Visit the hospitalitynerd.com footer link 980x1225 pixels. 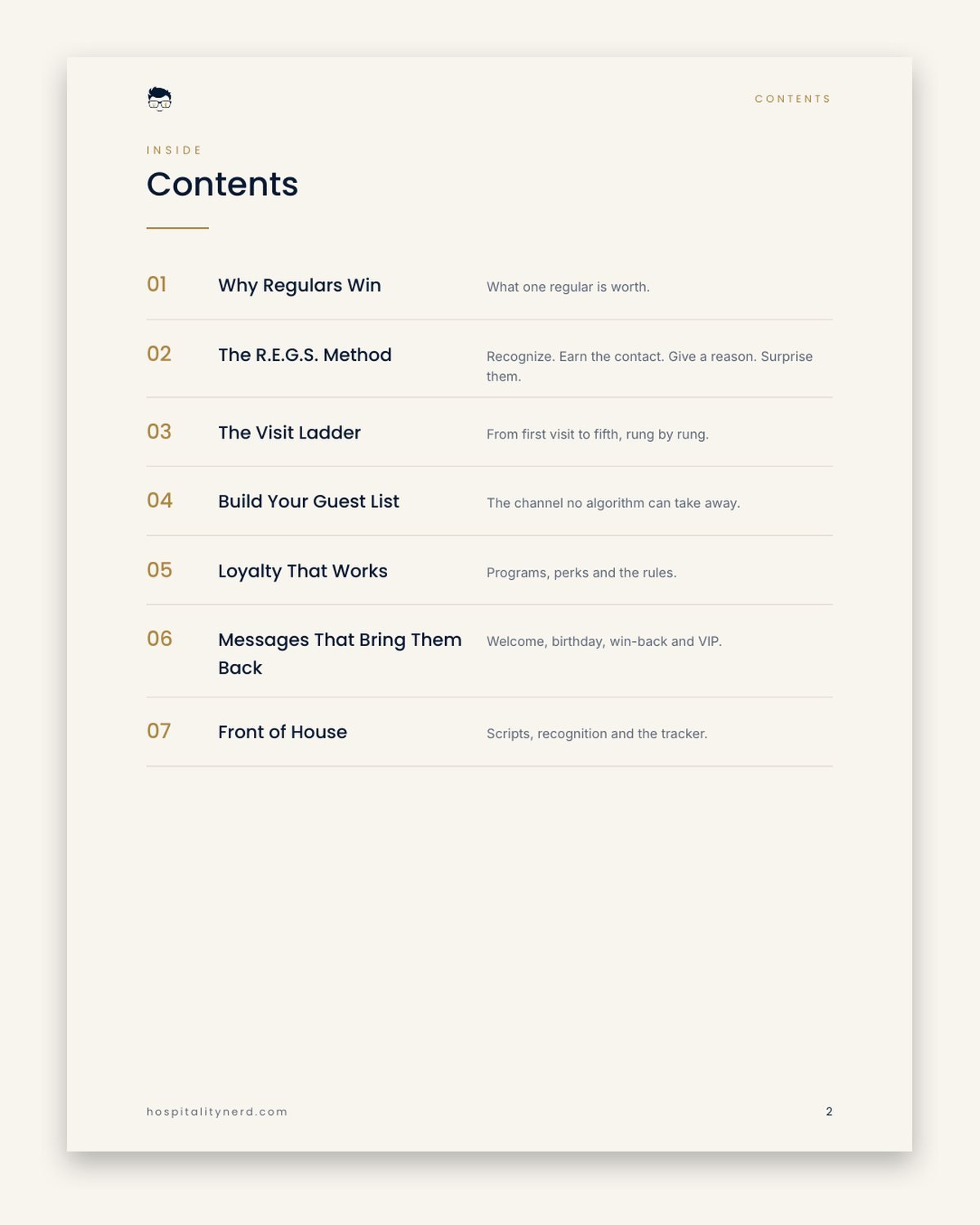217,1111
